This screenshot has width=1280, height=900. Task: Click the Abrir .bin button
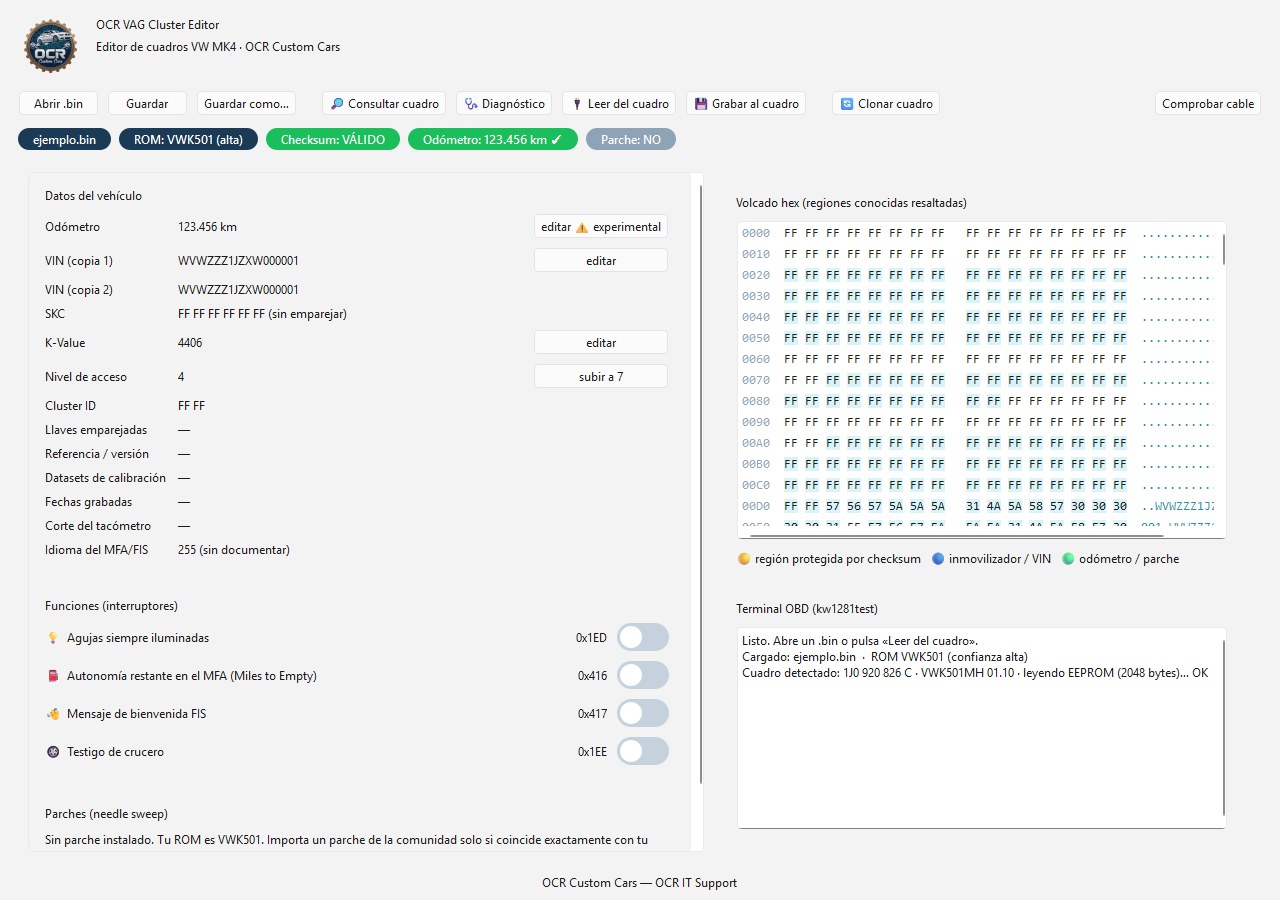coord(59,103)
